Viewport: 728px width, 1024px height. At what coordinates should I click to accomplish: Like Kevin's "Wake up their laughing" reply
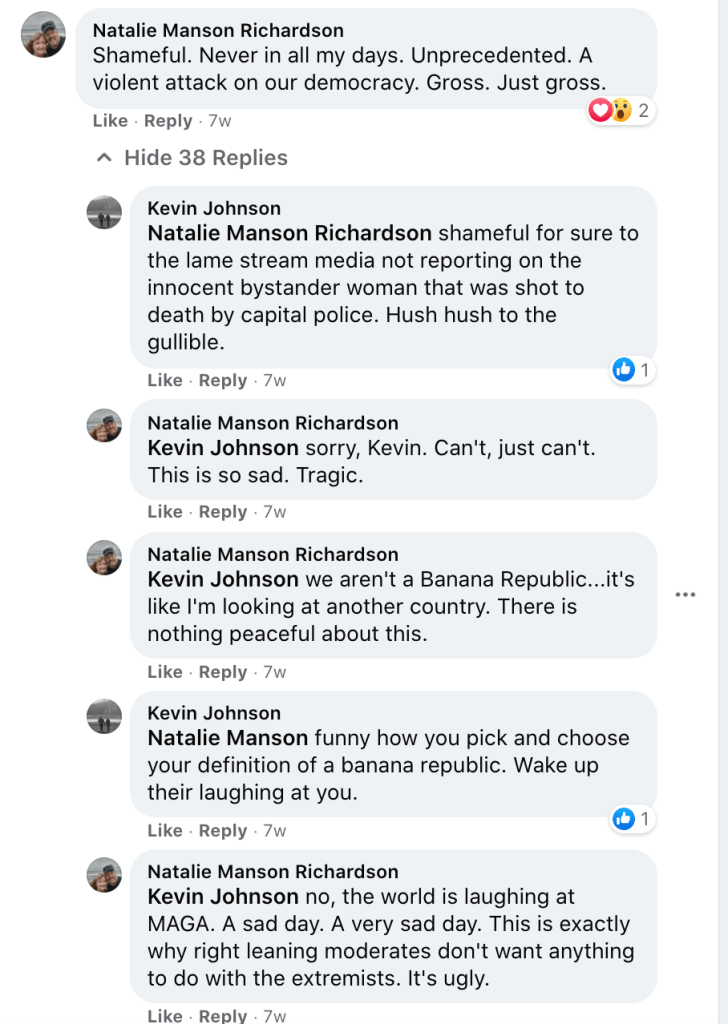[165, 831]
